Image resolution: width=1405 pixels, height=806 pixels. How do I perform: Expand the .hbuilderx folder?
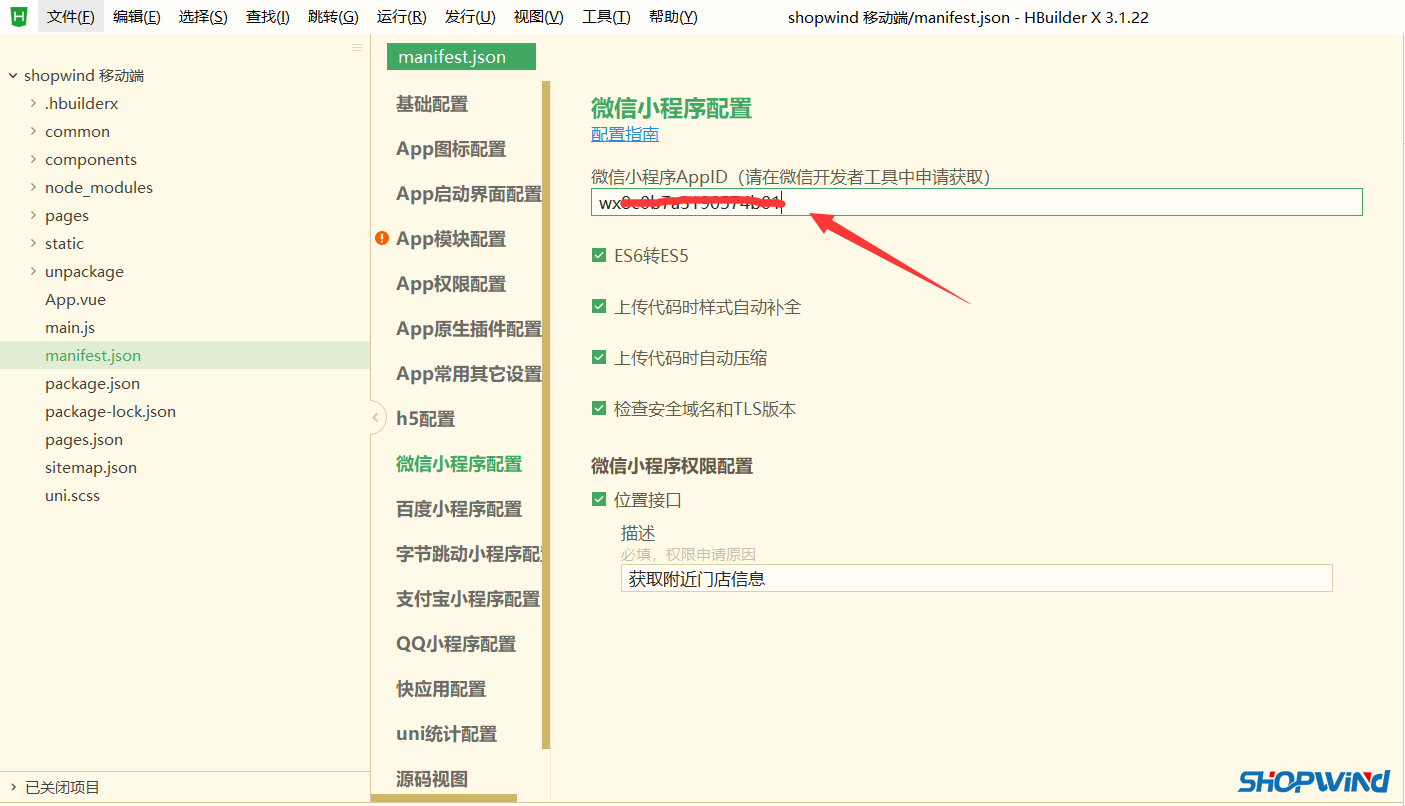click(33, 103)
